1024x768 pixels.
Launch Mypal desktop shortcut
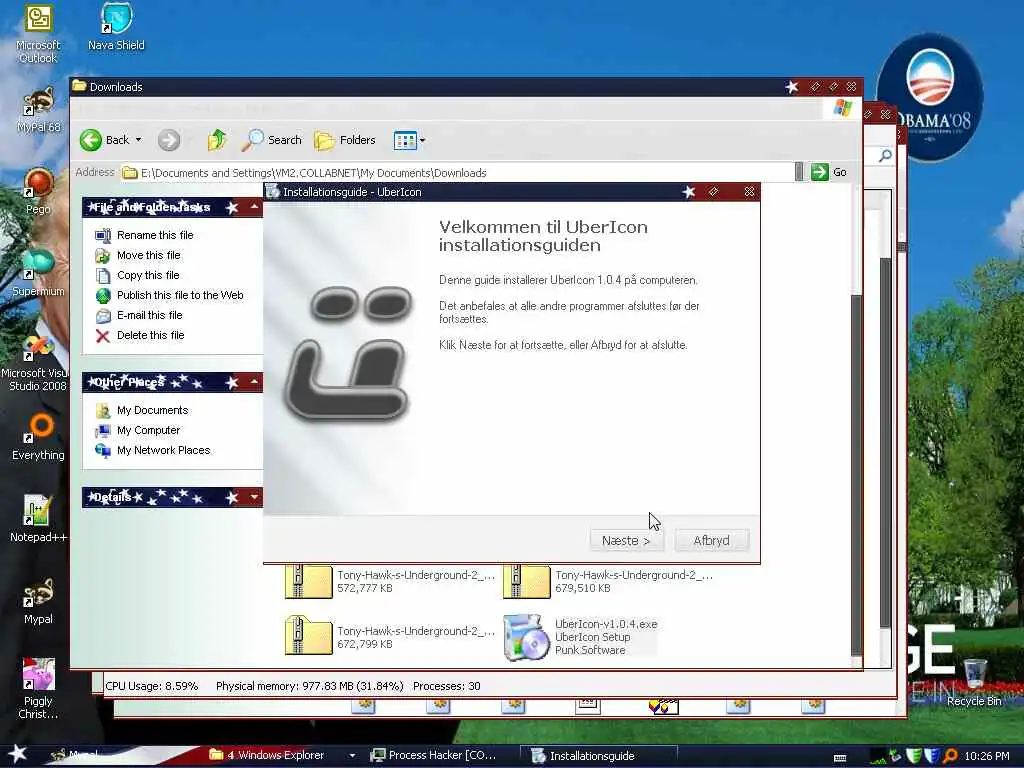click(x=38, y=602)
